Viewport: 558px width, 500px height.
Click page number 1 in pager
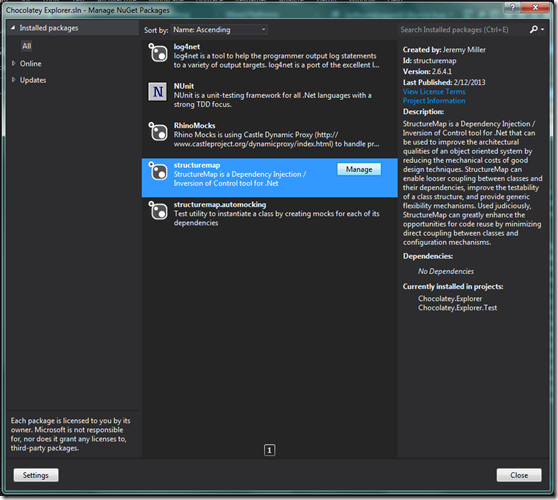(x=269, y=450)
